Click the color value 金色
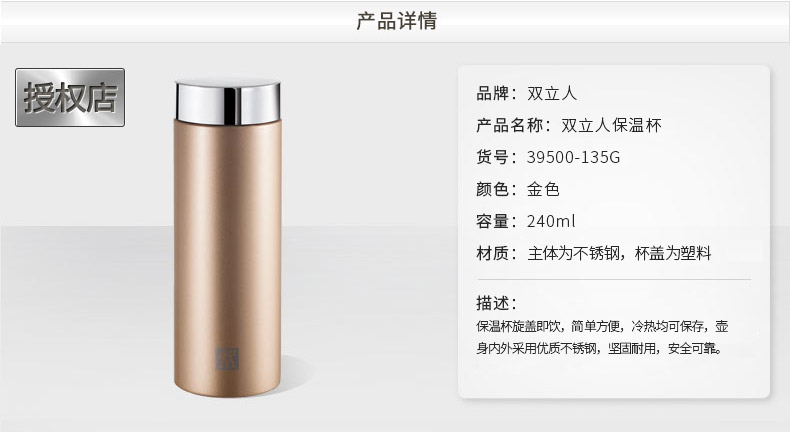 coord(543,189)
